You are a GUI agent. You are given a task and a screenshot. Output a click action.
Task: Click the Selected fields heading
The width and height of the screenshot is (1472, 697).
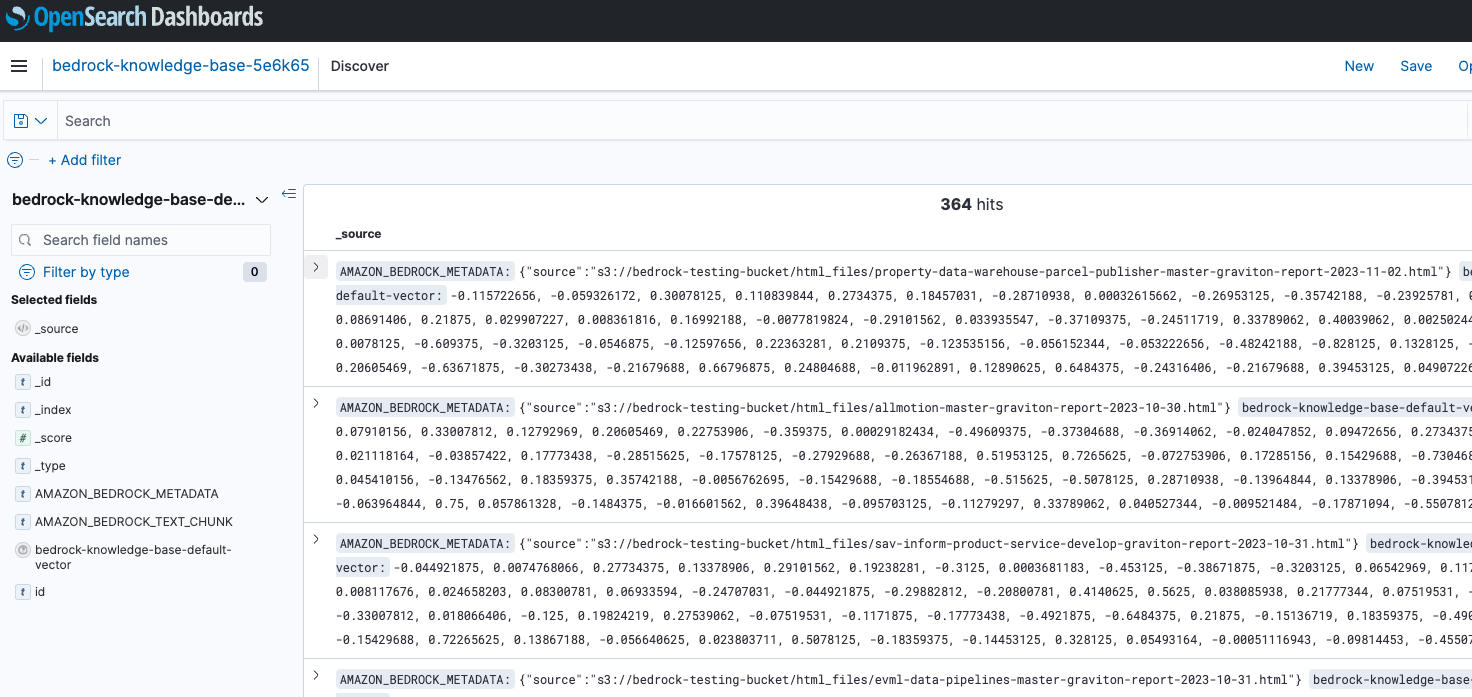54,300
